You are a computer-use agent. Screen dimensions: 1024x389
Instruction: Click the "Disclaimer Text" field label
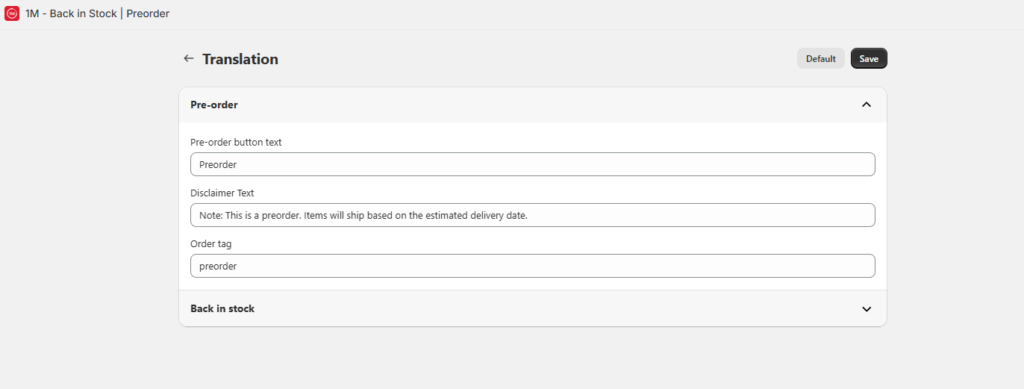tap(222, 193)
